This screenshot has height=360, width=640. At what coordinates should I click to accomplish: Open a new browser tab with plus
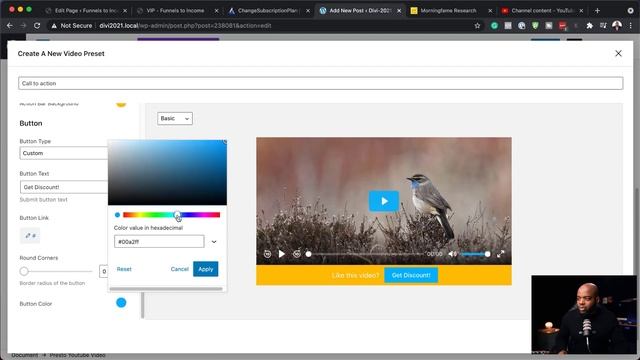[597, 11]
